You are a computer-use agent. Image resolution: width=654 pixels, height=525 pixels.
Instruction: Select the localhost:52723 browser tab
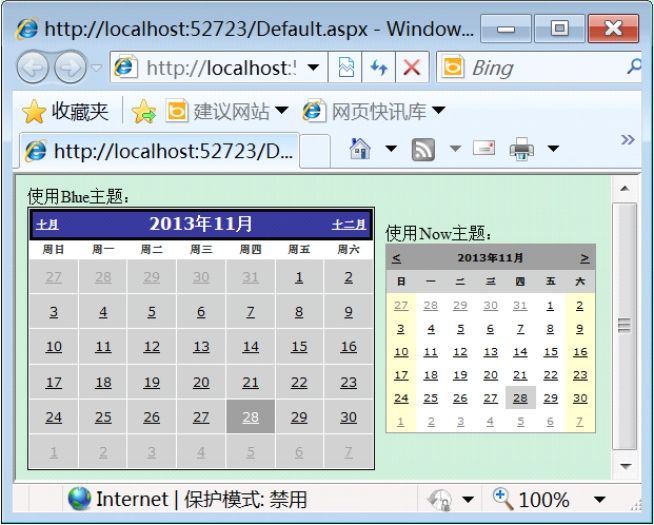(160, 151)
